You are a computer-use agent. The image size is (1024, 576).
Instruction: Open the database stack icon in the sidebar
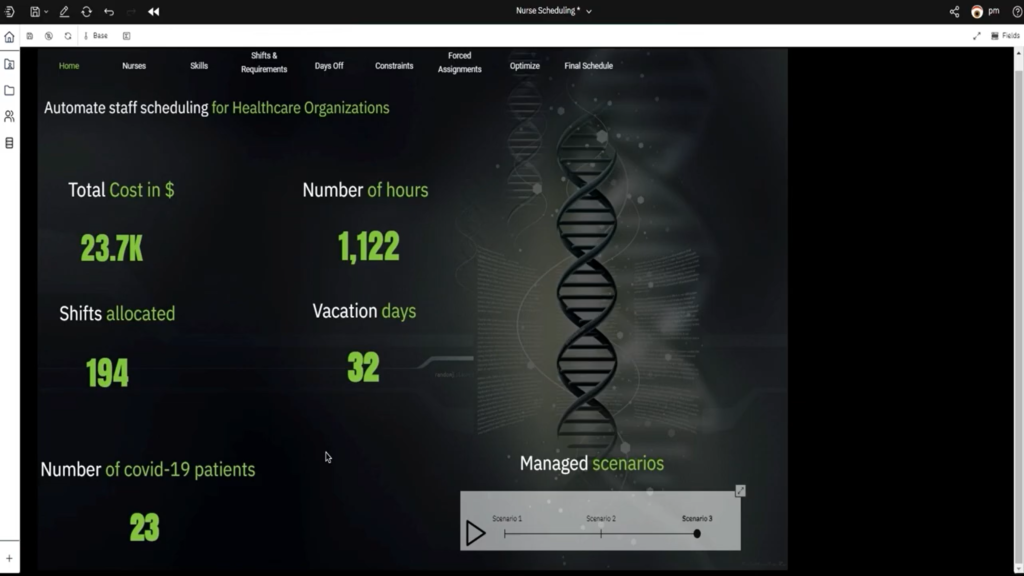pyautogui.click(x=9, y=143)
